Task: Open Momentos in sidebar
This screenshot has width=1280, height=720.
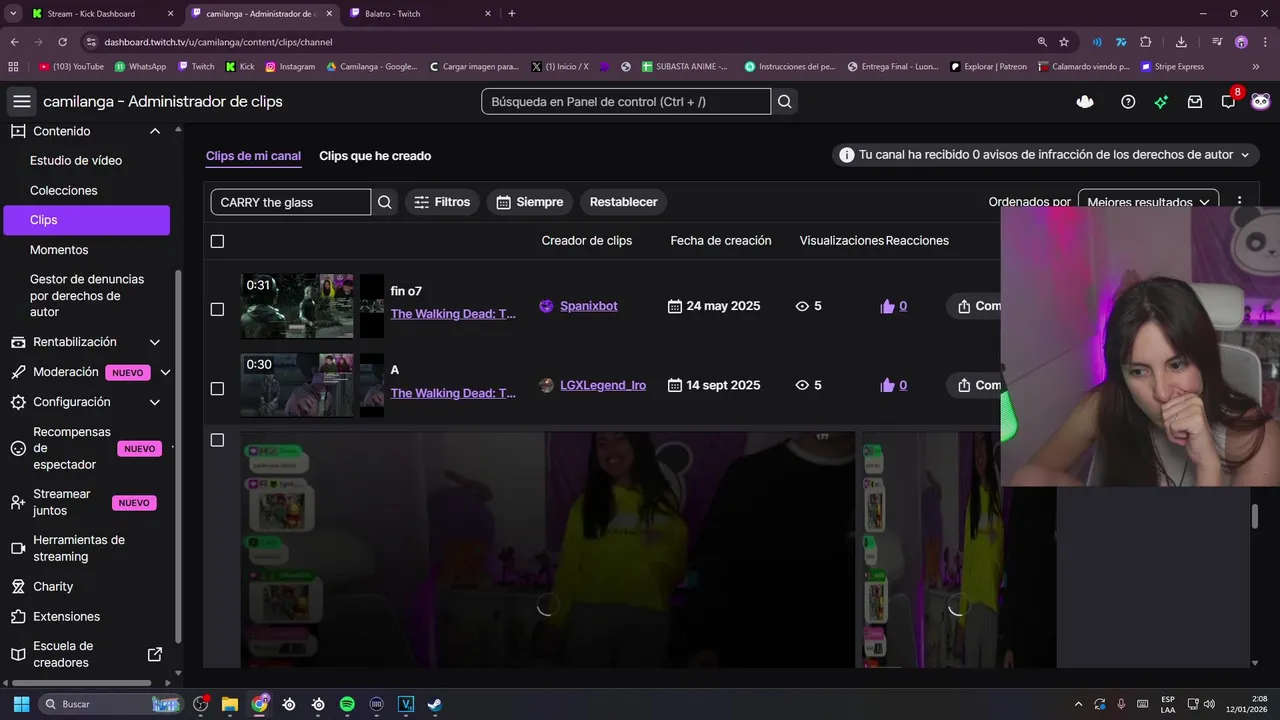Action: click(59, 250)
